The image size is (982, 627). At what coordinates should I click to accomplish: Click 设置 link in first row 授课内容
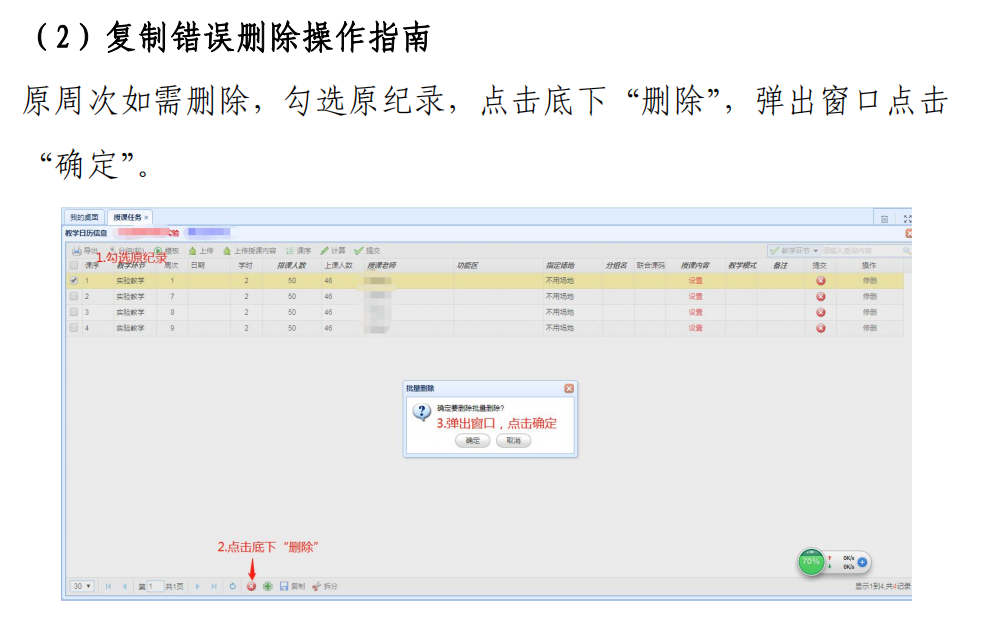coord(695,281)
